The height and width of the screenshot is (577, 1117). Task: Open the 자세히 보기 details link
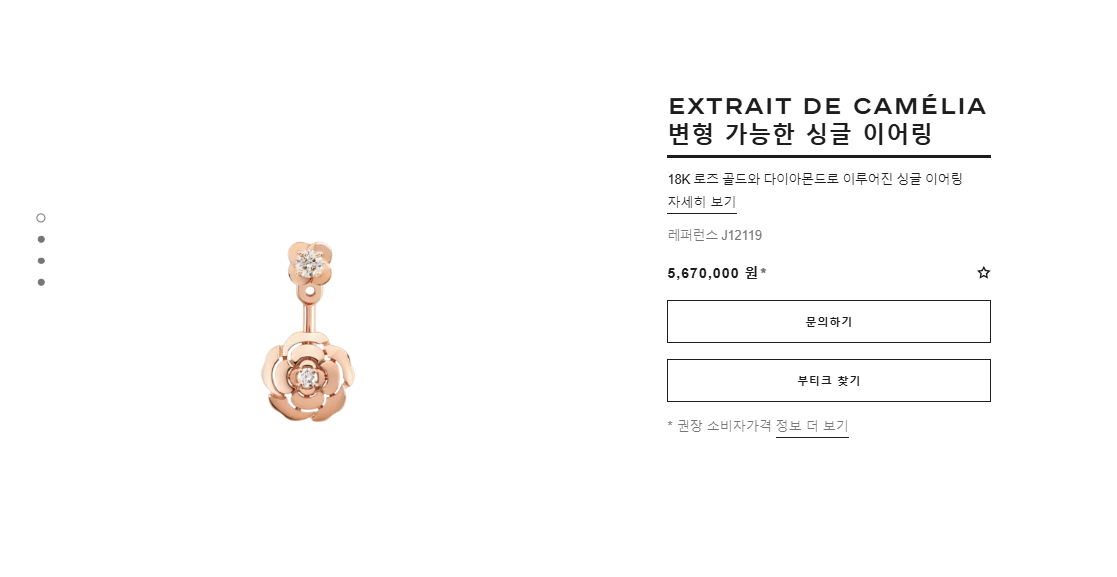point(702,202)
